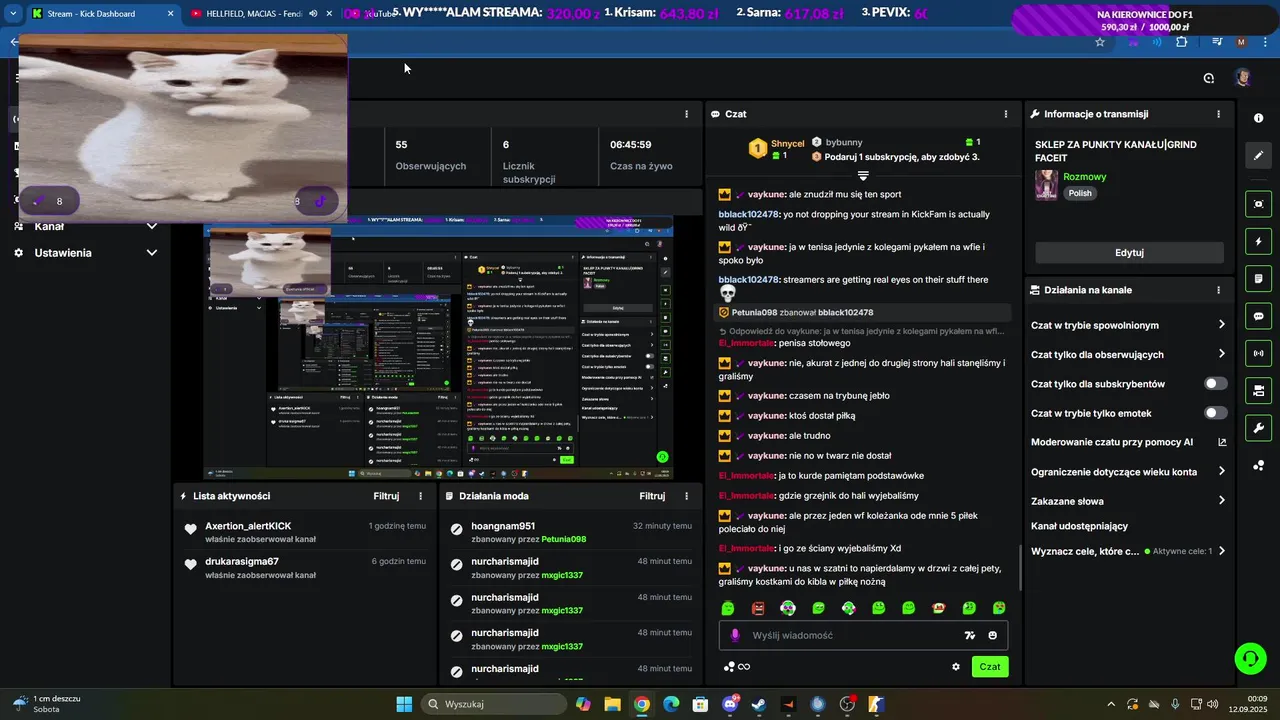Click the Edytuj button
Screen dimensions: 1280x720
click(x=1129, y=253)
